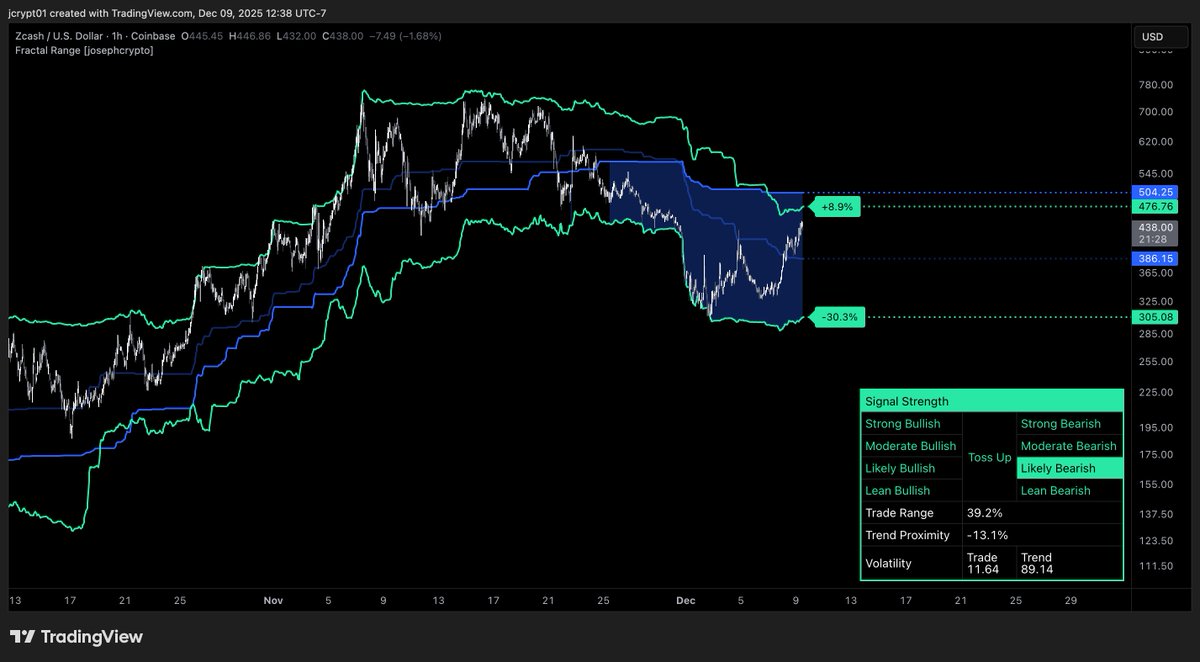Image resolution: width=1200 pixels, height=662 pixels.
Task: Click the 111.50 price axis label
Action: [1155, 567]
